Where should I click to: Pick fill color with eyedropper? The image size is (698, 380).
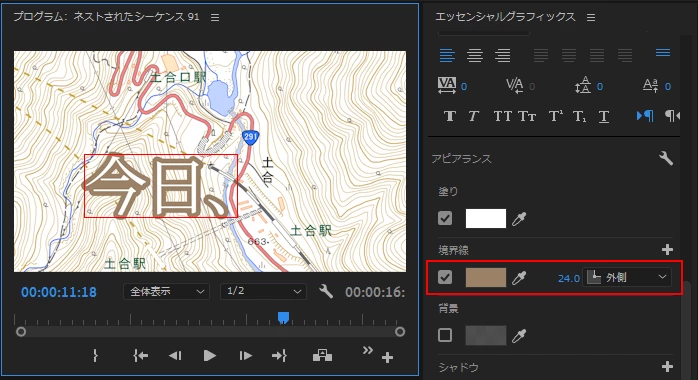pos(519,218)
